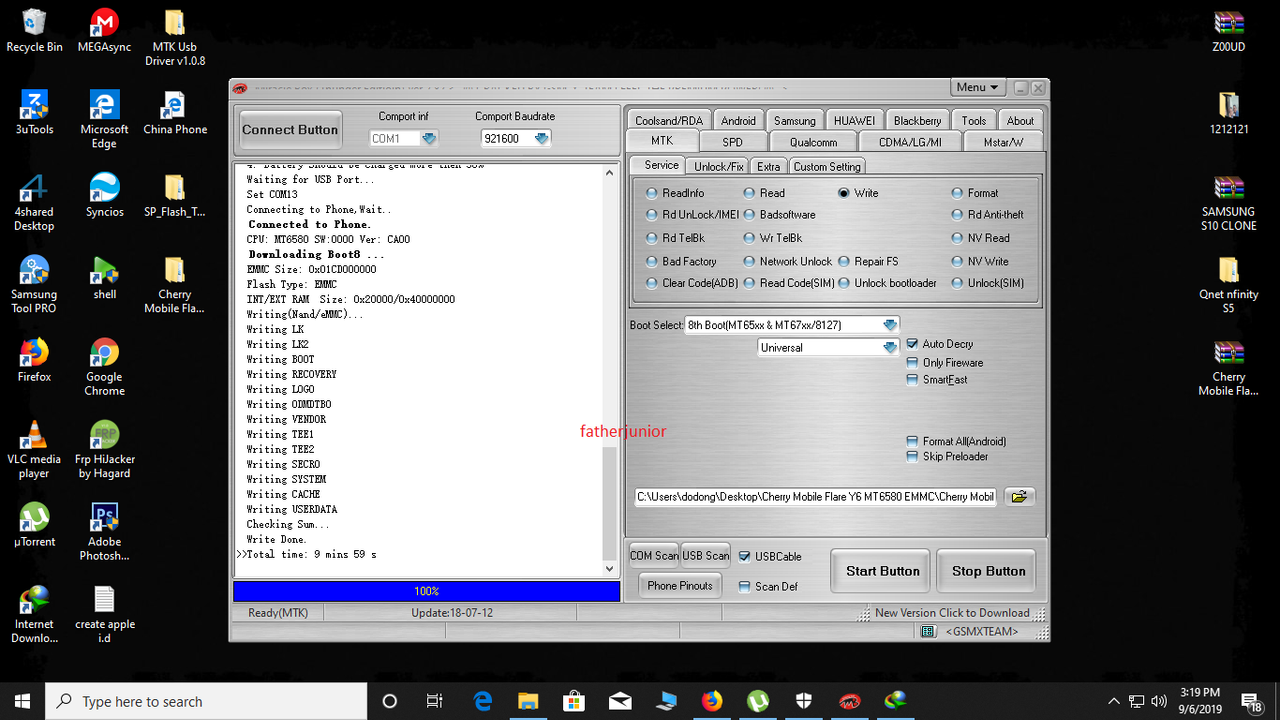Enable Format All(Android) checkbox
The height and width of the screenshot is (720, 1280).
pyautogui.click(x=956, y=441)
